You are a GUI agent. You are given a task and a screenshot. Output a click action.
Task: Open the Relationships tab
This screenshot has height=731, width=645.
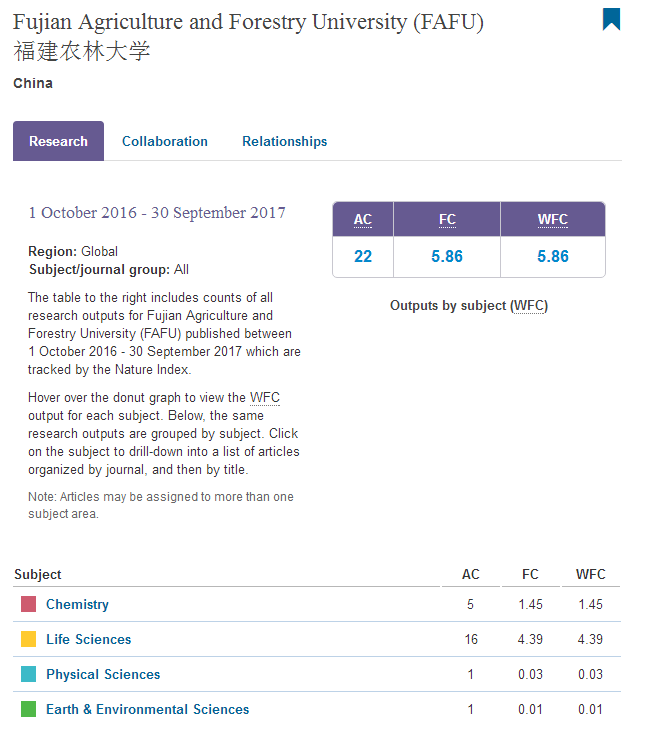(284, 142)
